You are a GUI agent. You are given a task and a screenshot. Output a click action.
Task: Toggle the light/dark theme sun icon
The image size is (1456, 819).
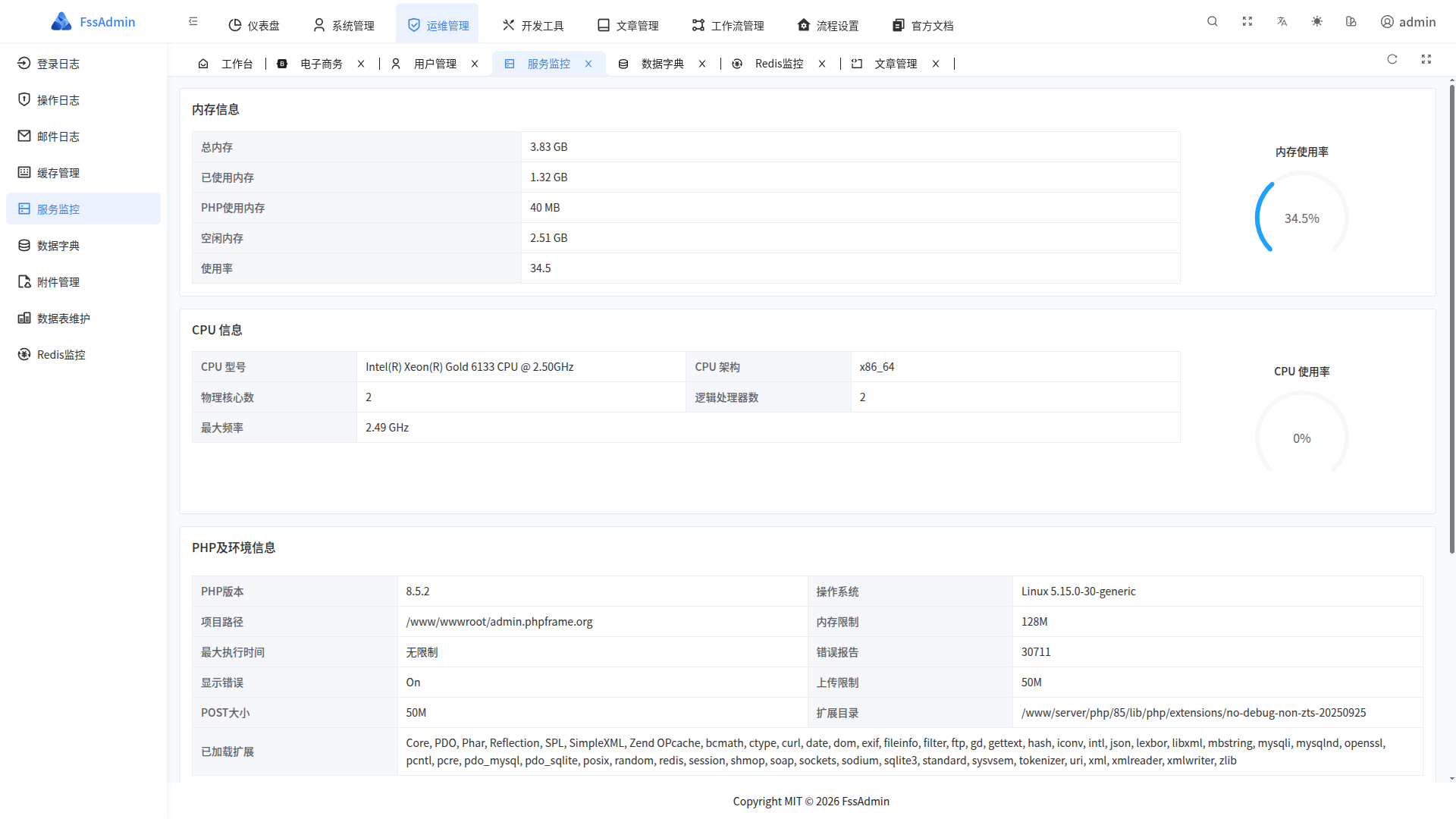pos(1317,22)
